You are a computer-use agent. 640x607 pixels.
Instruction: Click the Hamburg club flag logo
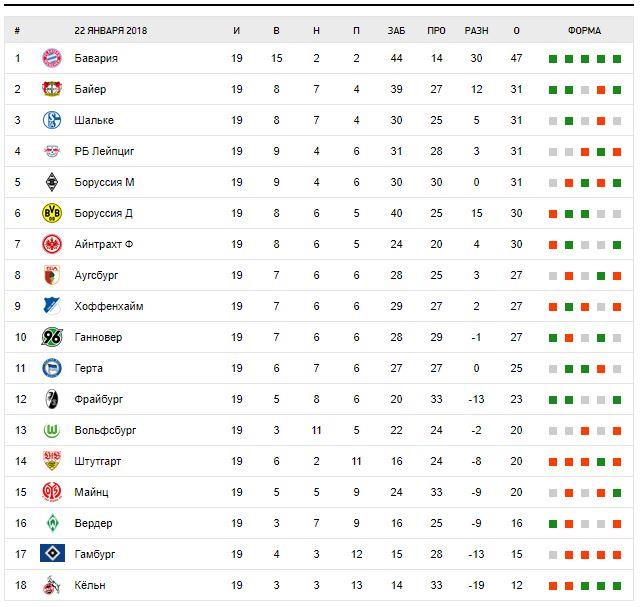pos(52,554)
